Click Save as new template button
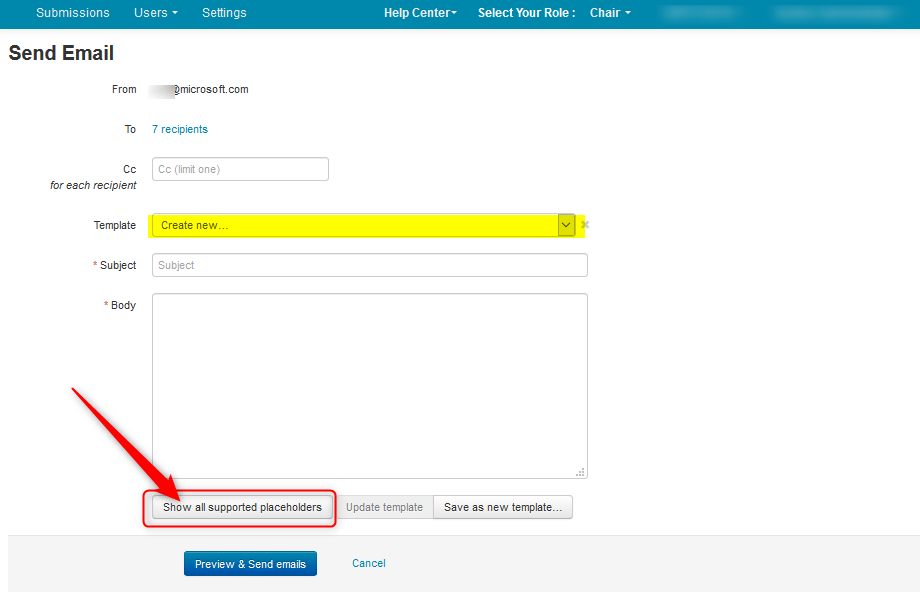The height and width of the screenshot is (595, 920). 503,507
